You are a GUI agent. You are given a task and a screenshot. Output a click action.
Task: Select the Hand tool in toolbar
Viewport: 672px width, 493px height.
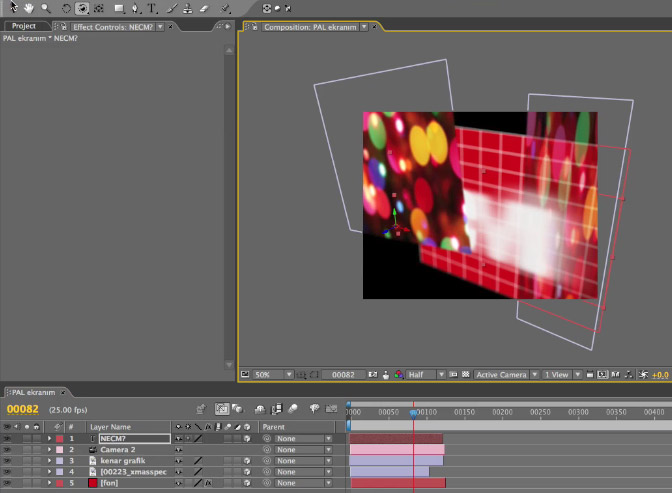click(x=28, y=8)
